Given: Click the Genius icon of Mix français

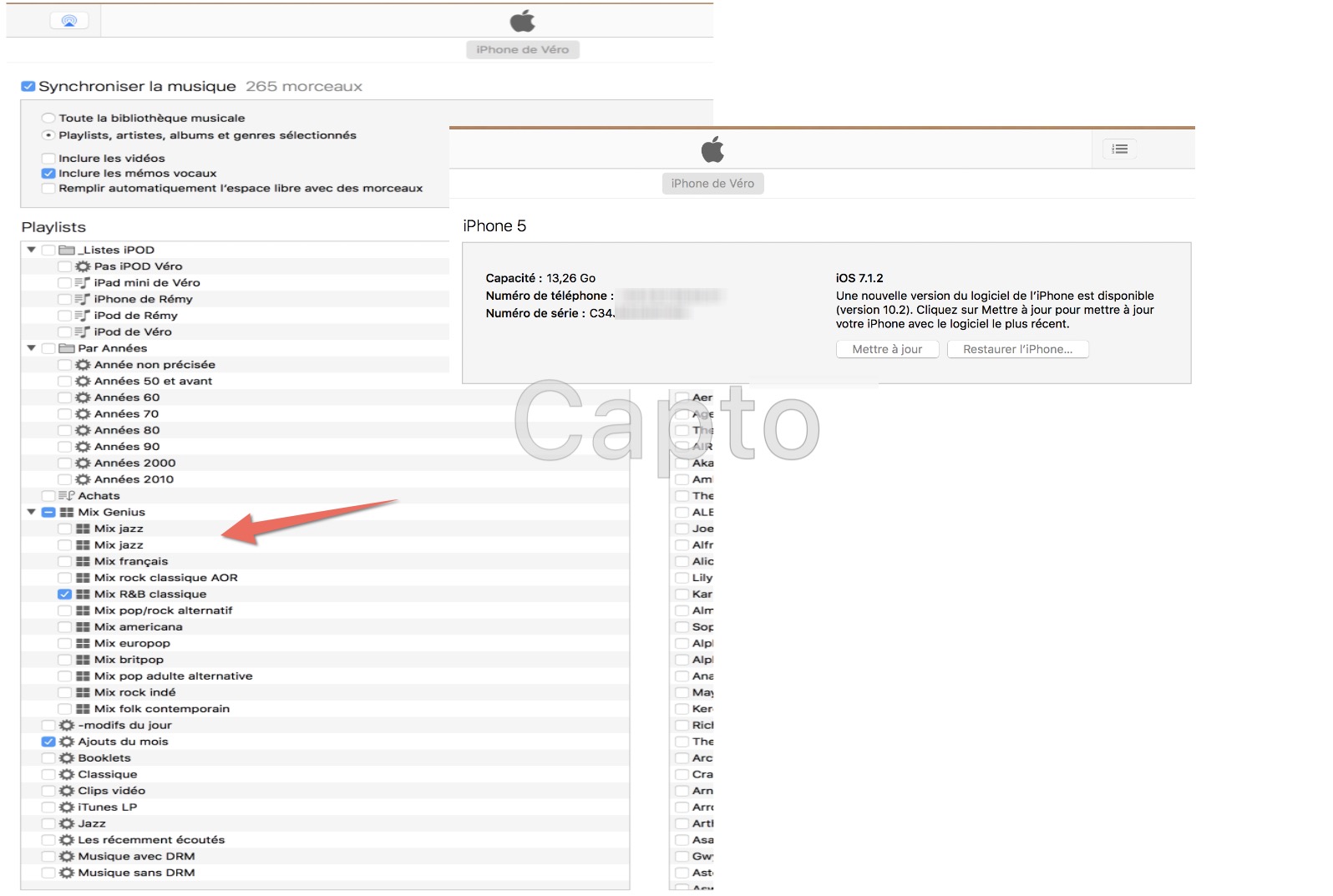Looking at the screenshot, I should (x=83, y=561).
